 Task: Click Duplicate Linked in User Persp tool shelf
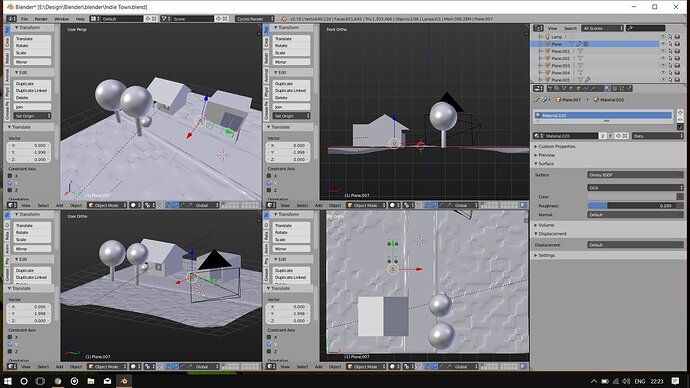[33, 91]
